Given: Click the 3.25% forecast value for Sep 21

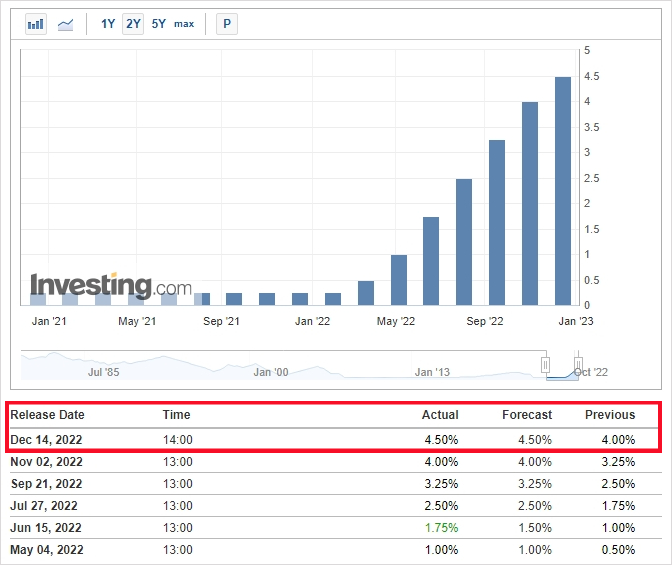Looking at the screenshot, I should click(x=535, y=484).
